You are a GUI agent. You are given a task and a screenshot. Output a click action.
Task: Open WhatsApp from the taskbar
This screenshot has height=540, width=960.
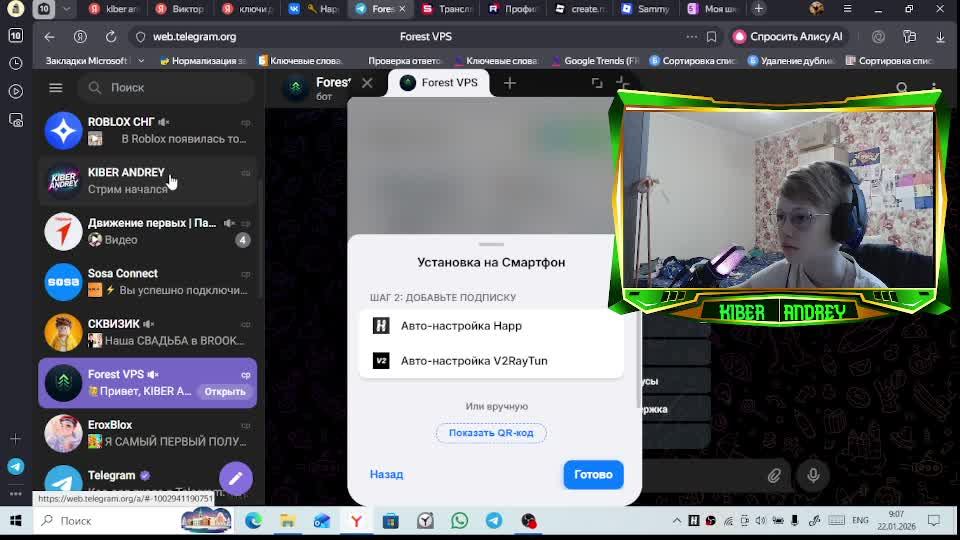(460, 520)
